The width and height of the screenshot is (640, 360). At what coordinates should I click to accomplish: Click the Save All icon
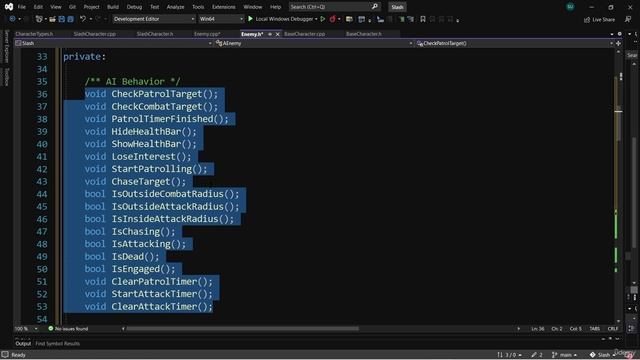pyautogui.click(x=71, y=19)
